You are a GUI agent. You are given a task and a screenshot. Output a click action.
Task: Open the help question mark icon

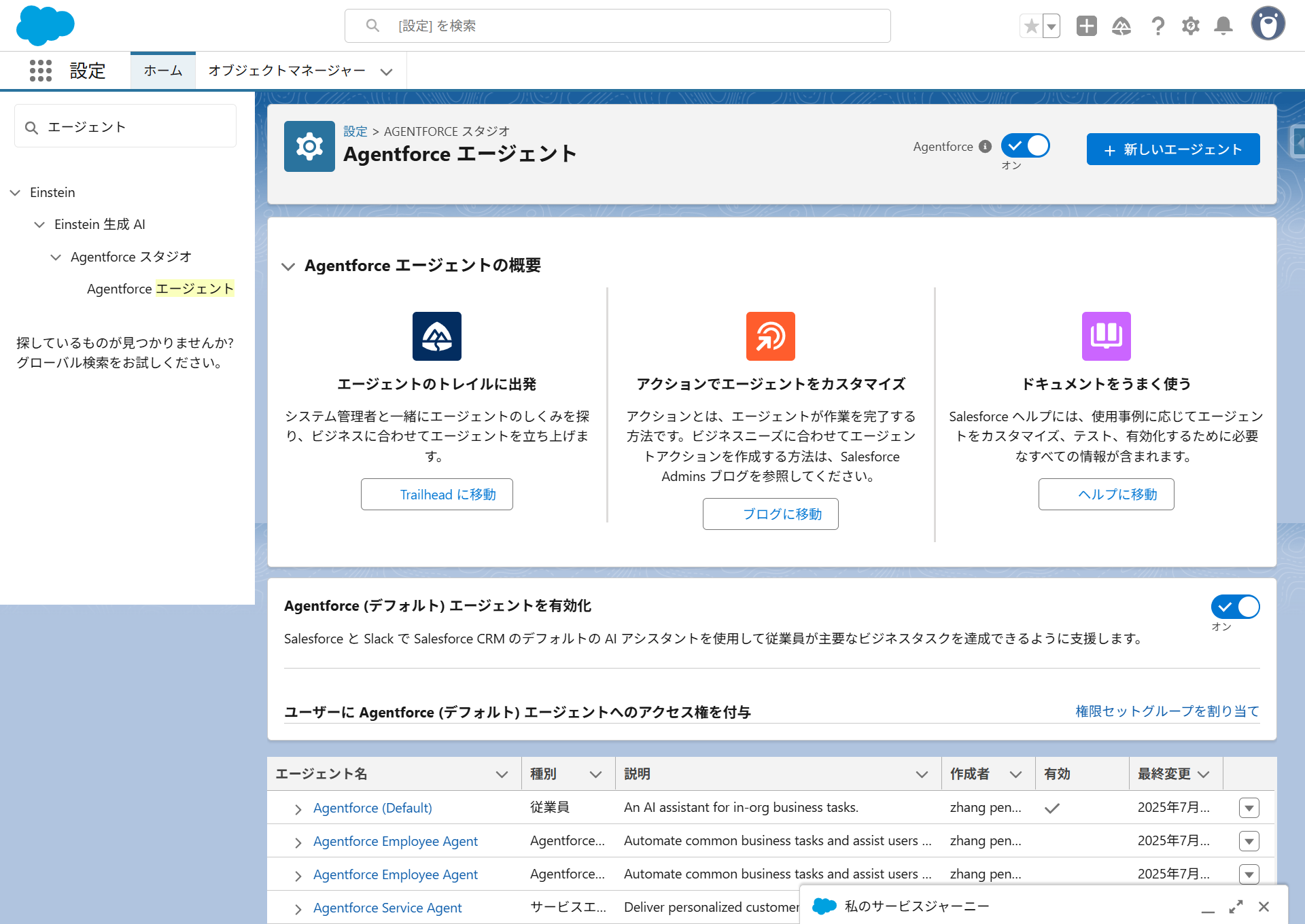1158,26
